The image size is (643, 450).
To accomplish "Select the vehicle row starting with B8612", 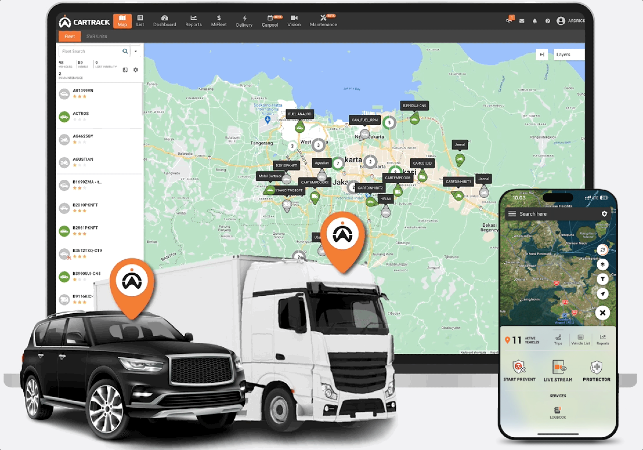I will point(100,254).
